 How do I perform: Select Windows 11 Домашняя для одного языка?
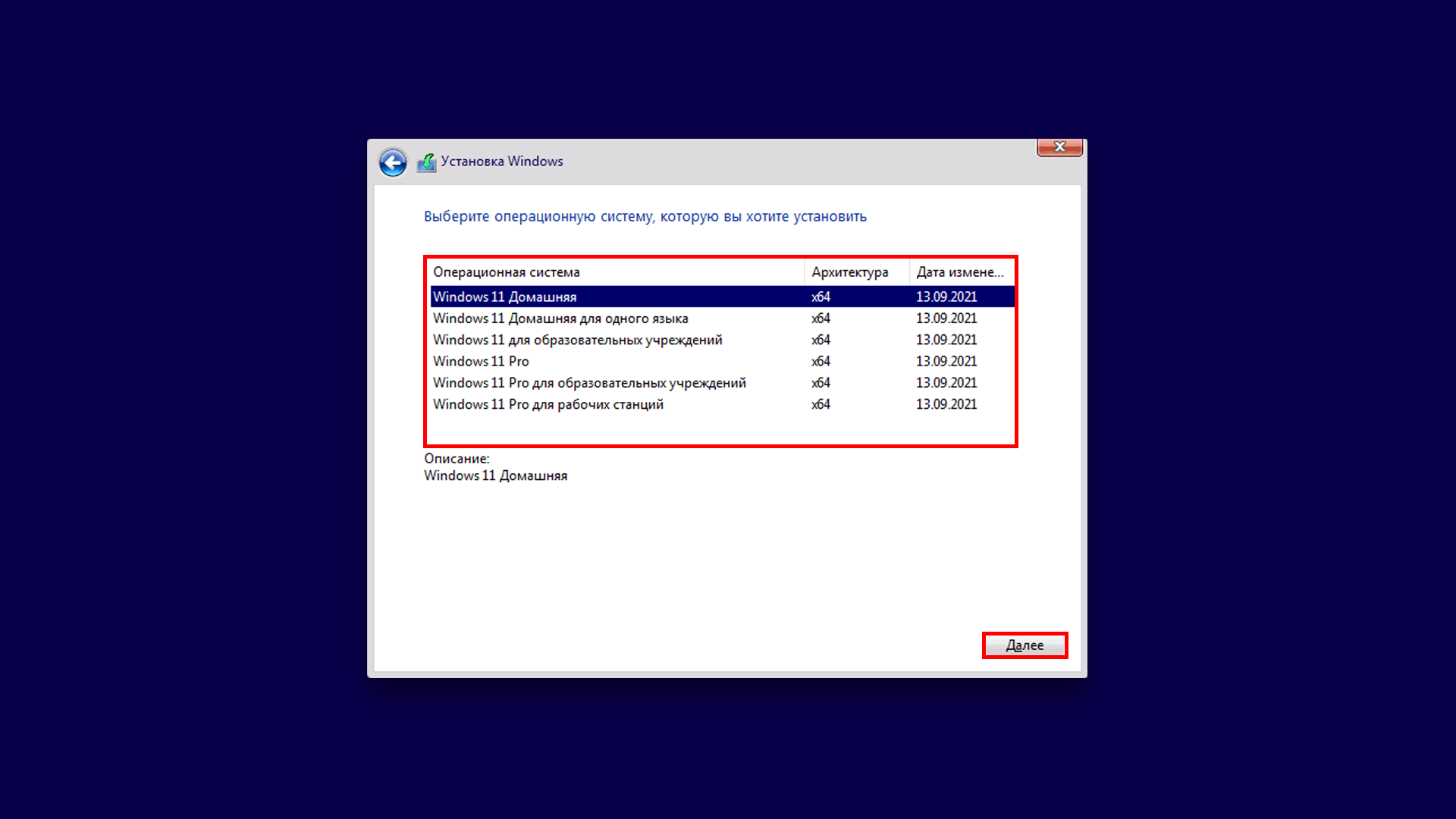[x=560, y=318]
